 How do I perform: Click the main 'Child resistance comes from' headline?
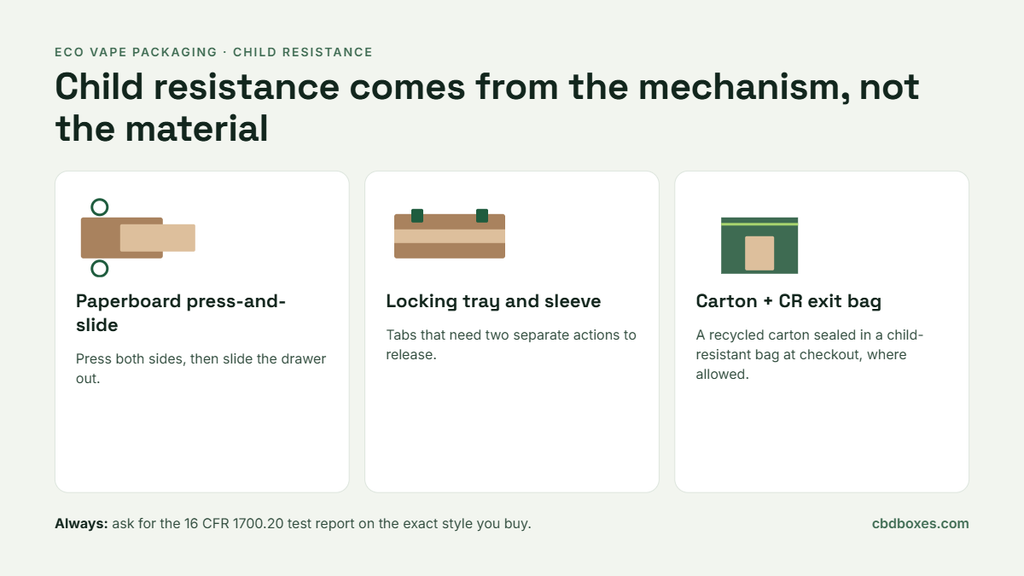(x=487, y=107)
